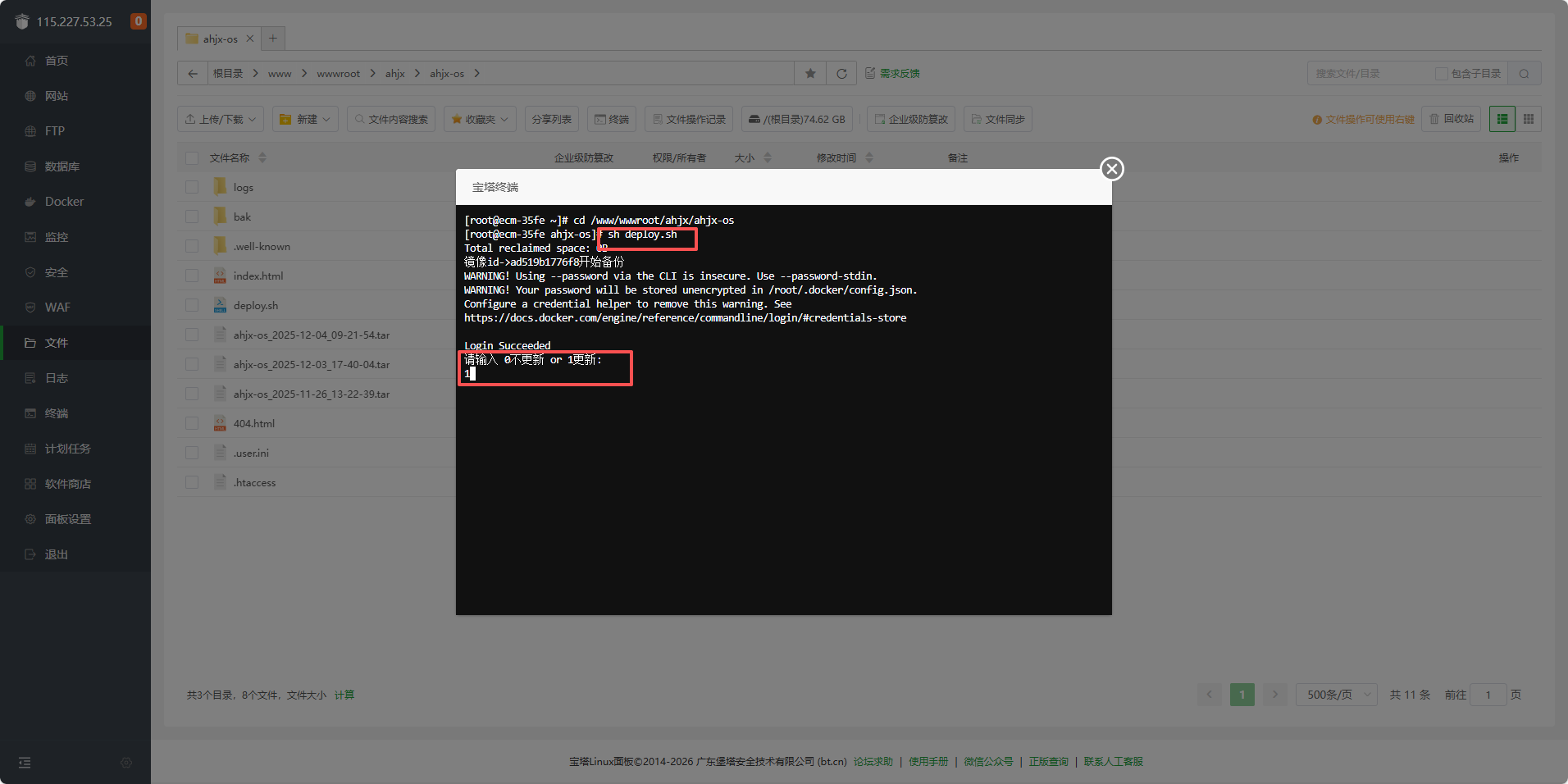The image size is (1568, 784).
Task: Tick the select-all checkbox in header
Action: coord(192,158)
